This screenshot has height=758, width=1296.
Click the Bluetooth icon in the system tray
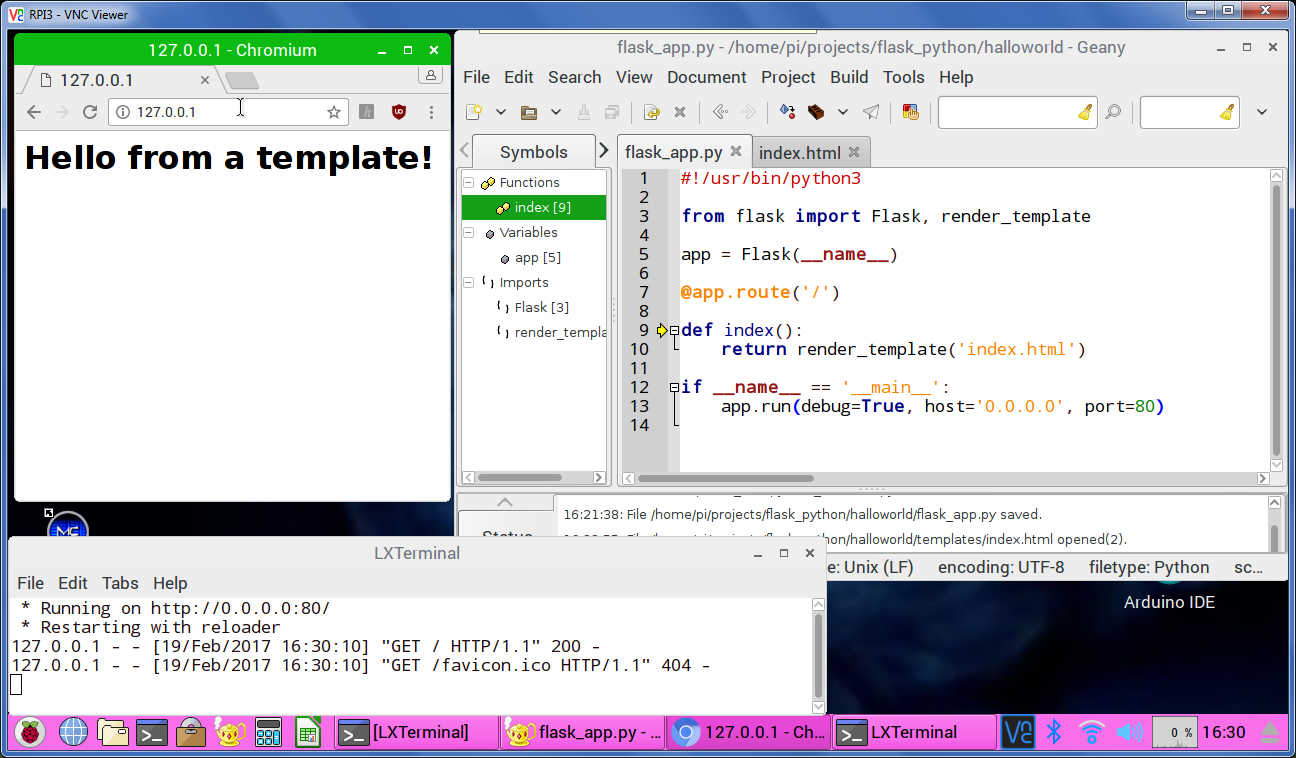pyautogui.click(x=1053, y=732)
